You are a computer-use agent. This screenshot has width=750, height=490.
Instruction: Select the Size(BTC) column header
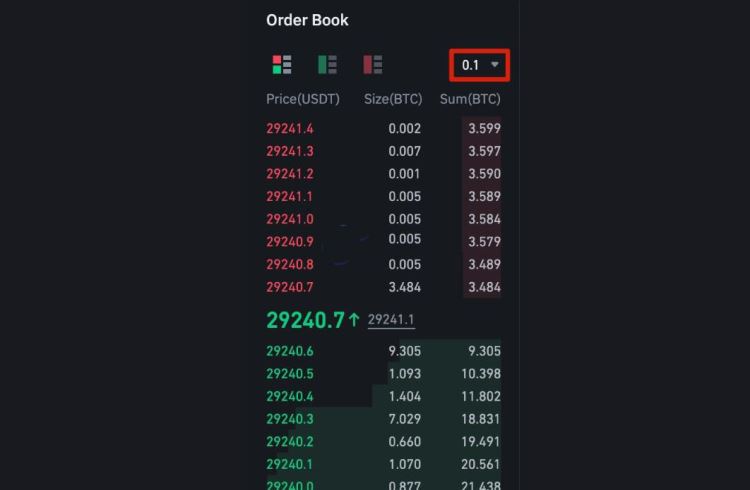[392, 99]
